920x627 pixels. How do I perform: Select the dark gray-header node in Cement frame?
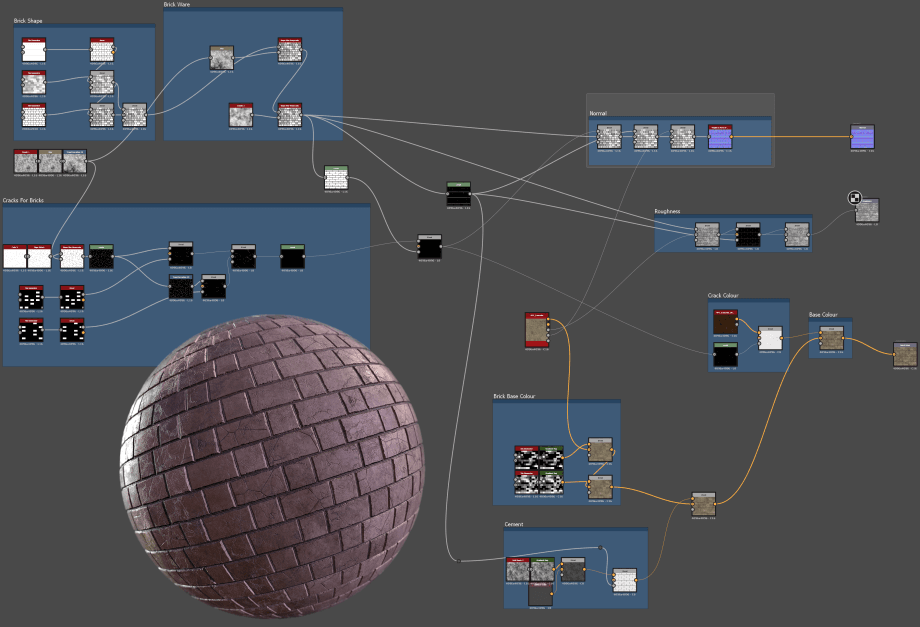point(573,570)
